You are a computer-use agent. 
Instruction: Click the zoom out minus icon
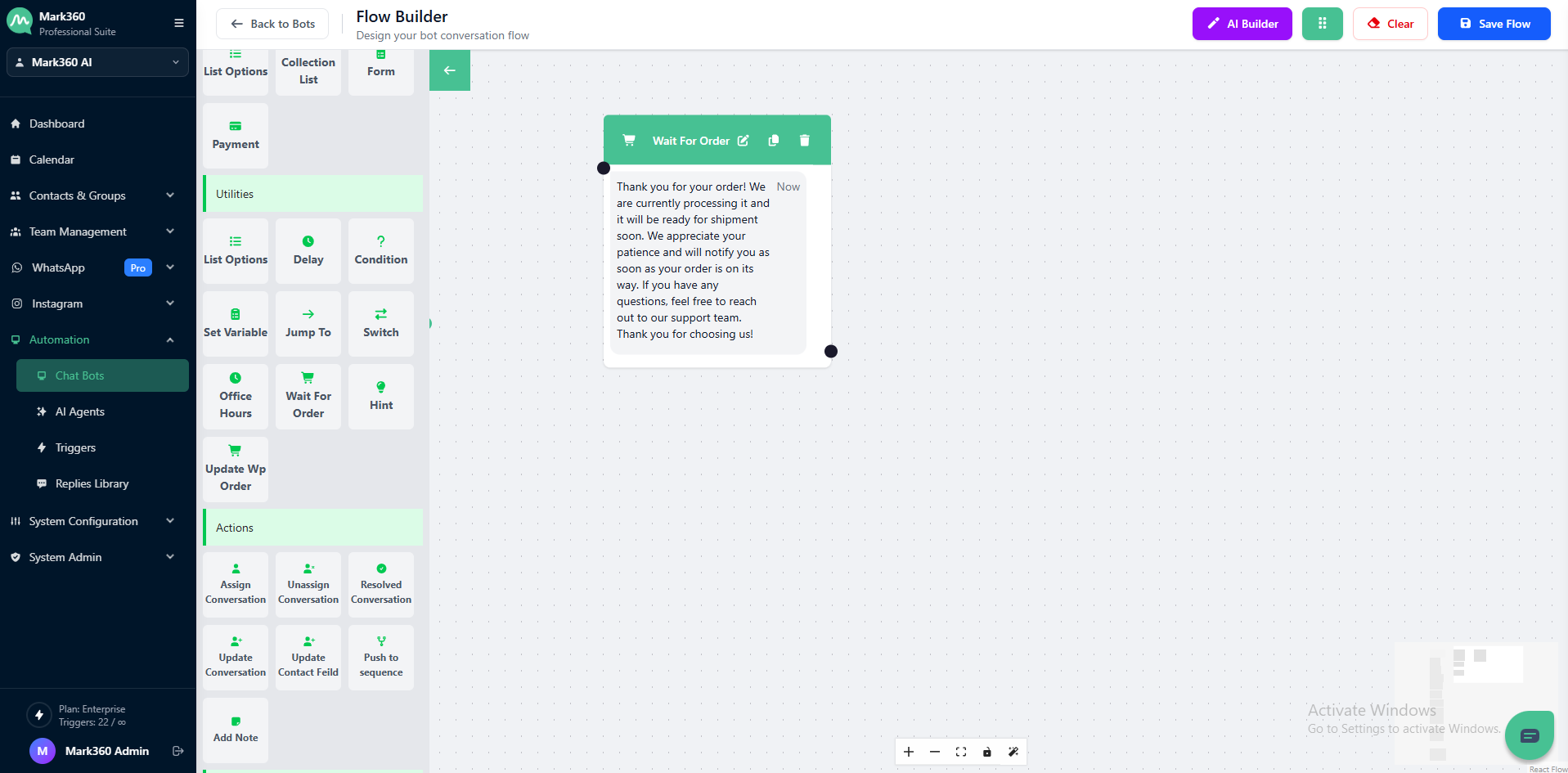pos(934,752)
